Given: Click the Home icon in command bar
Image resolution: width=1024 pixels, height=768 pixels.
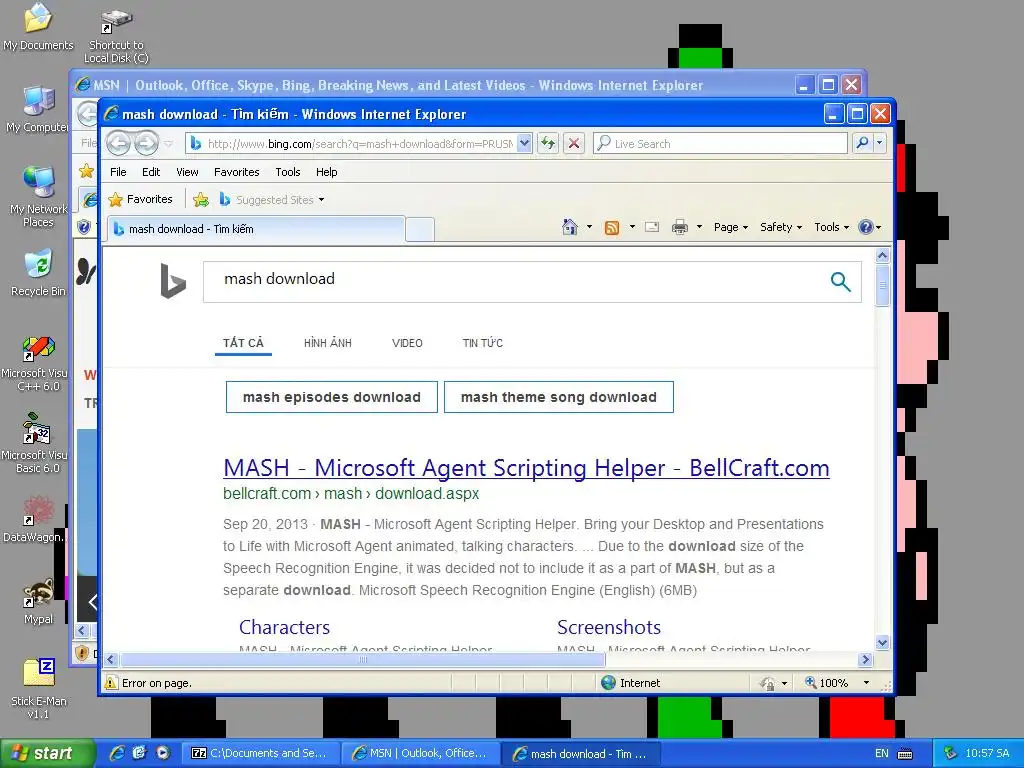Looking at the screenshot, I should (x=570, y=227).
